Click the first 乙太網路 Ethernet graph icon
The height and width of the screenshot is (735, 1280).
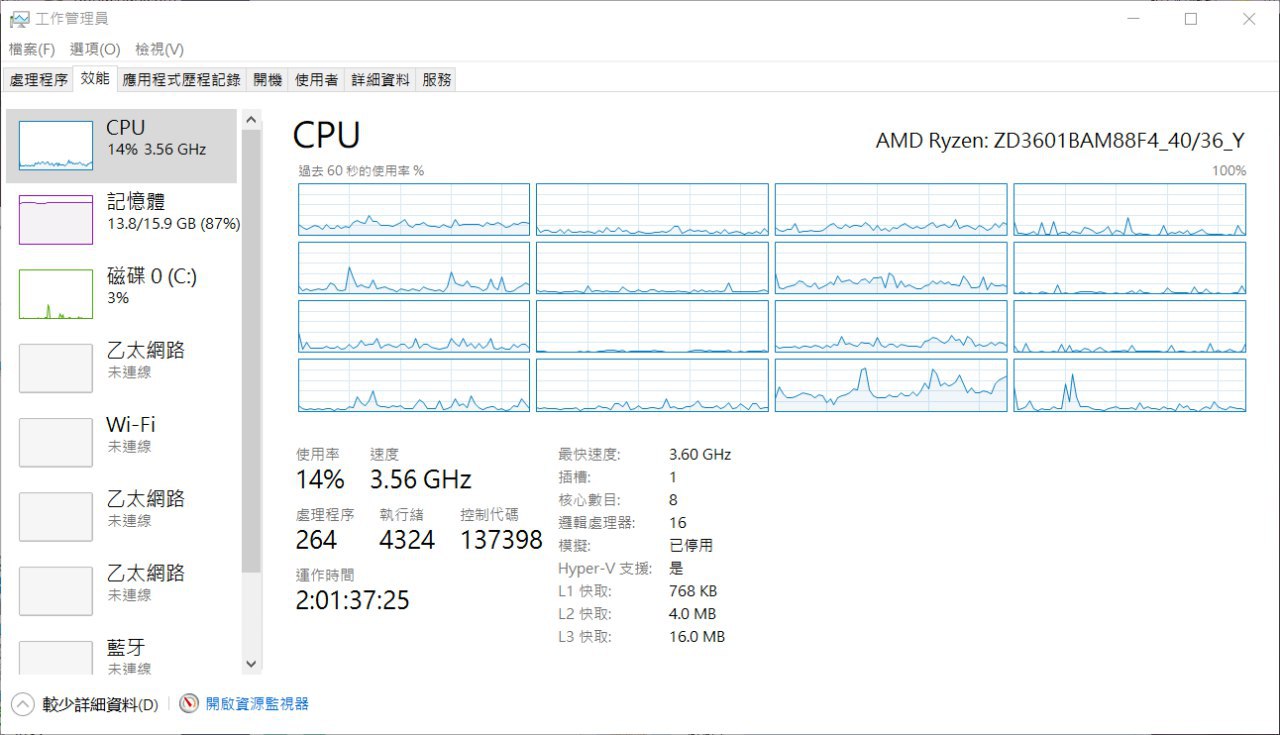point(56,368)
